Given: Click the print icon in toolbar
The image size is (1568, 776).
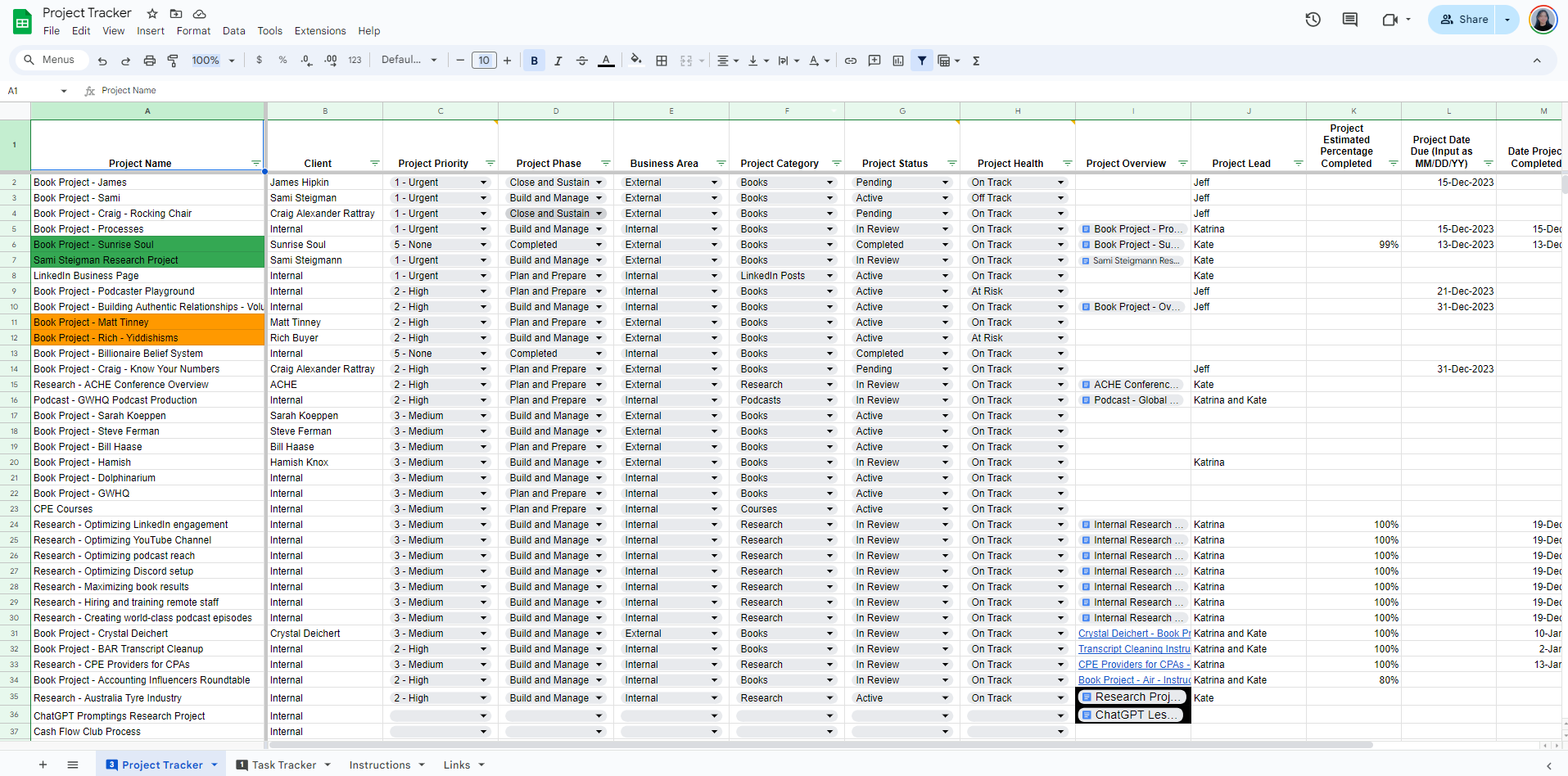Looking at the screenshot, I should click(x=149, y=61).
